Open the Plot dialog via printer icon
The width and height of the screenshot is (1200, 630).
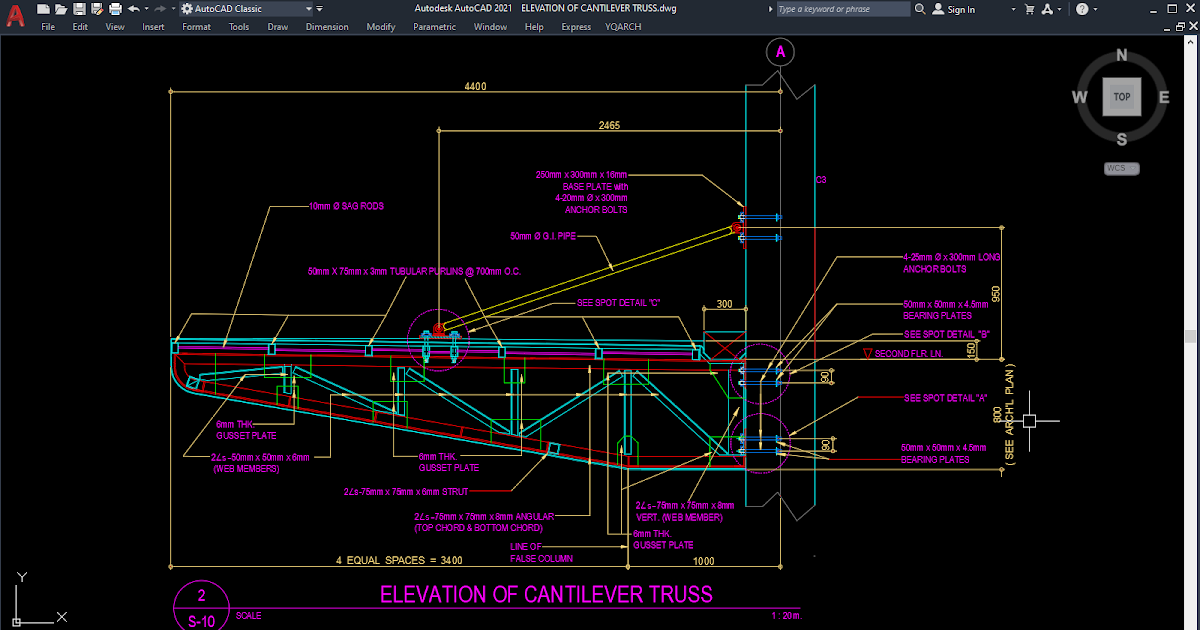(x=115, y=9)
